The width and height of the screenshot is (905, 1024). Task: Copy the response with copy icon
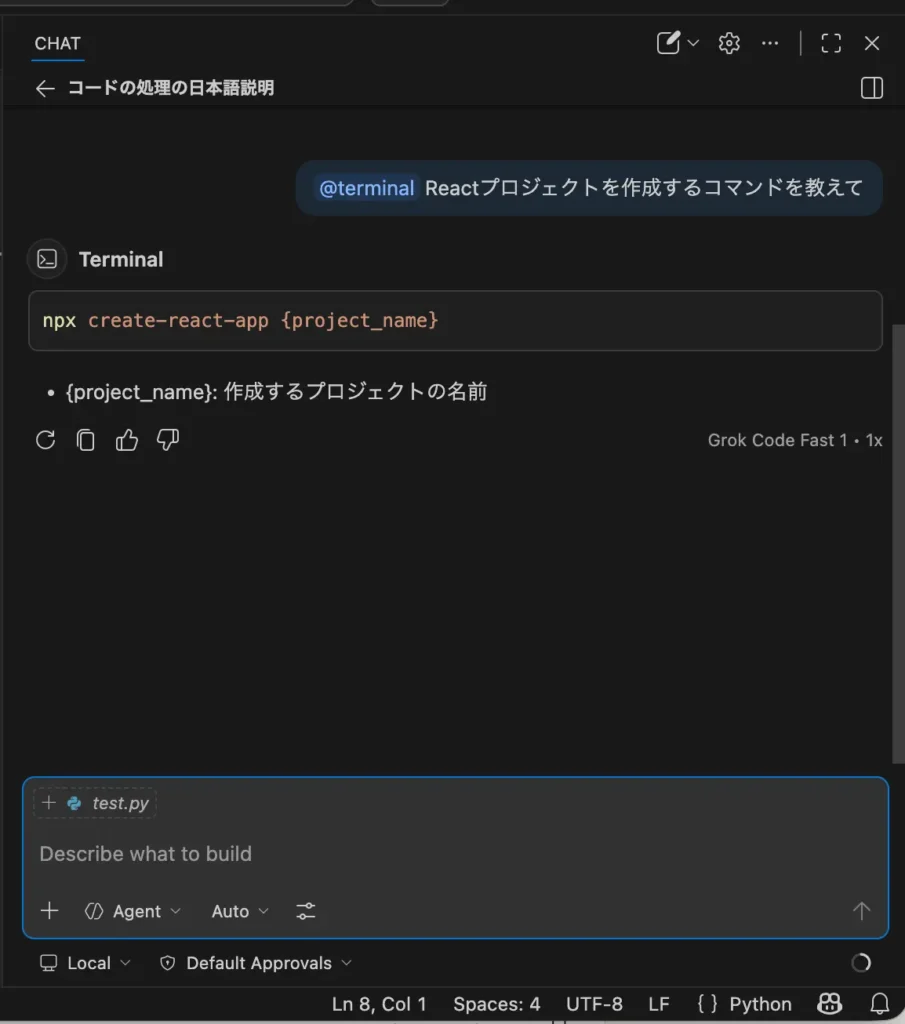coord(86,440)
